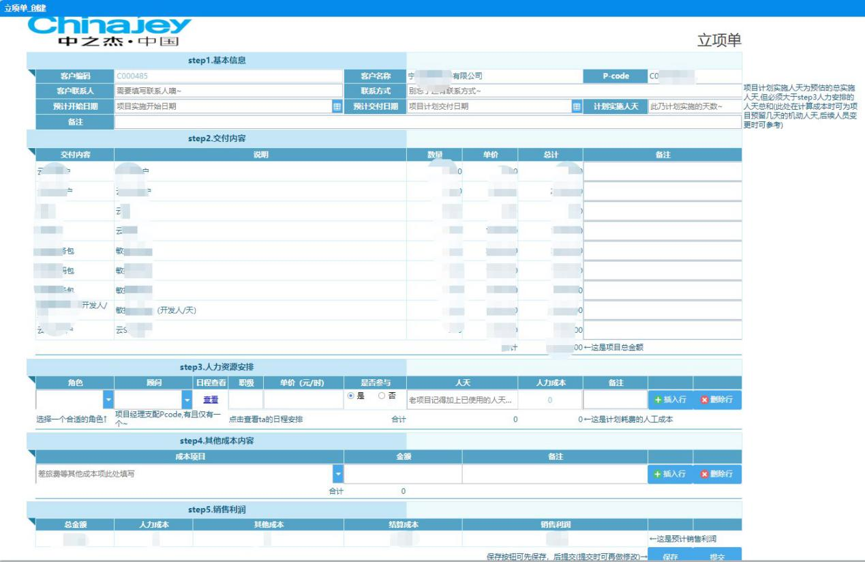Click the 备注 field in step1
The image size is (865, 562).
coord(428,122)
